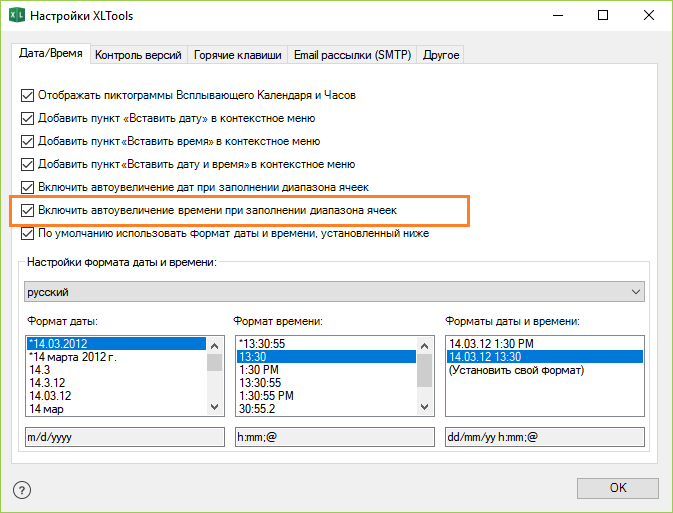This screenshot has width=673, height=513.
Task: Close the Настройки XLTools window
Action: pyautogui.click(x=647, y=16)
